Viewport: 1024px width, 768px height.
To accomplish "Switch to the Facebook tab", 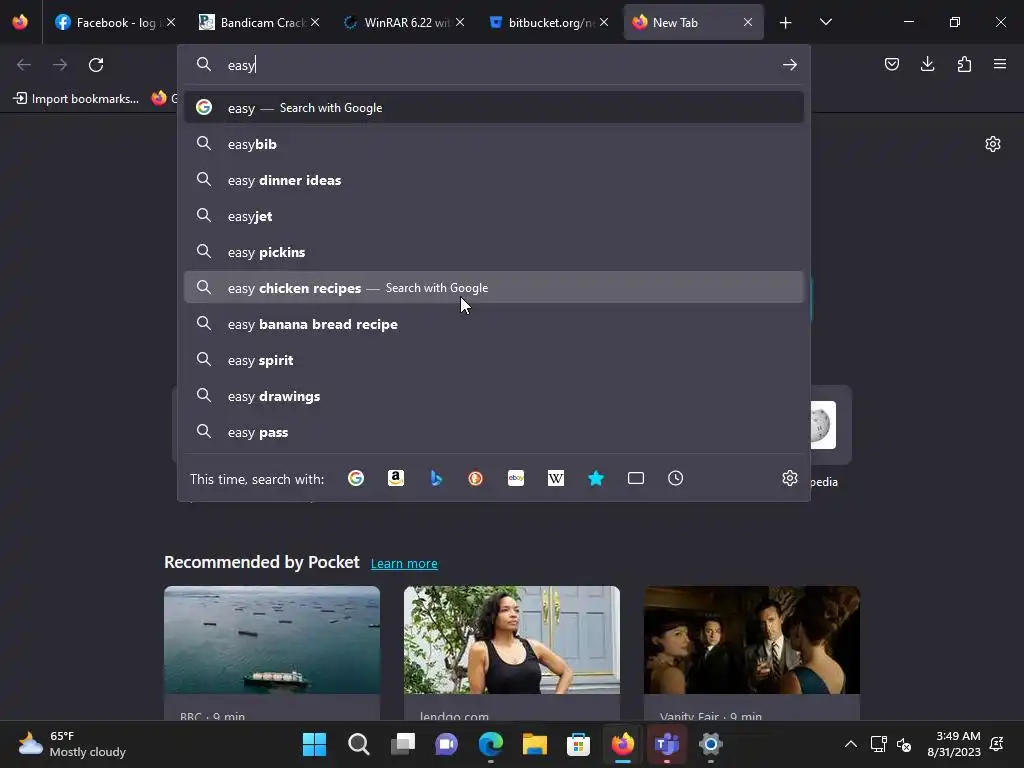I will pos(106,23).
